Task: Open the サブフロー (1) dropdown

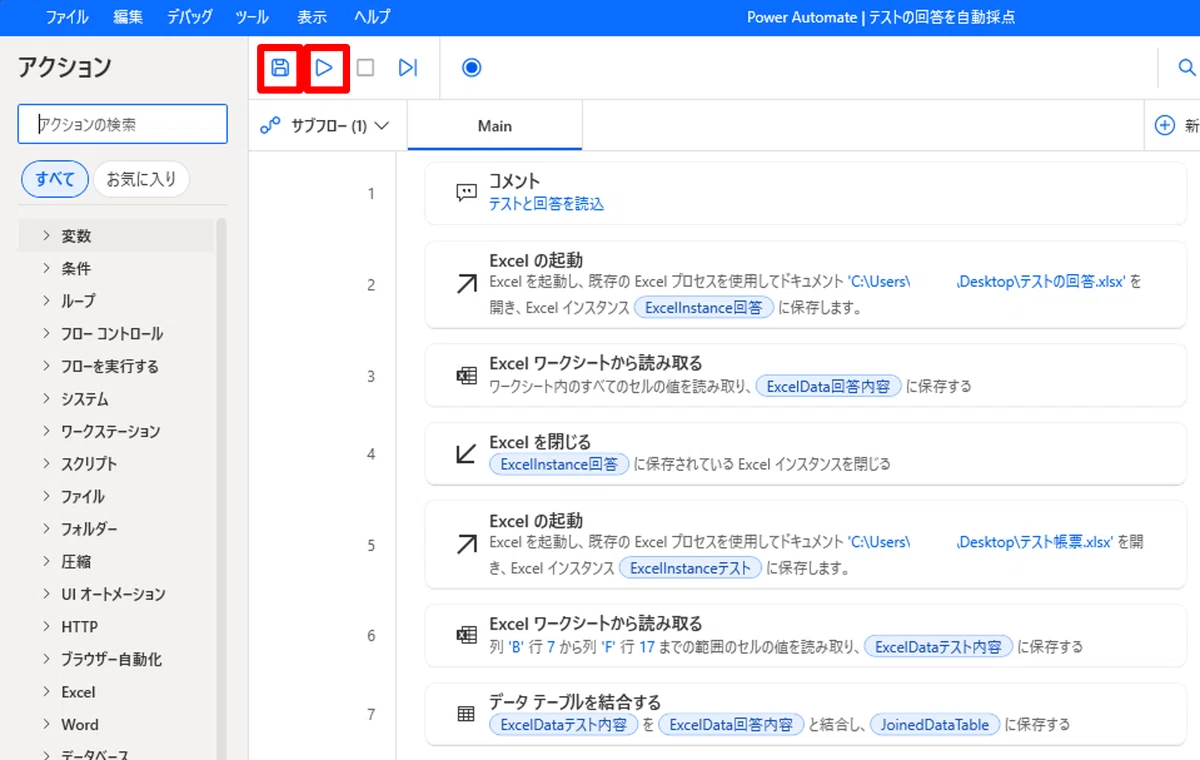Action: (324, 126)
